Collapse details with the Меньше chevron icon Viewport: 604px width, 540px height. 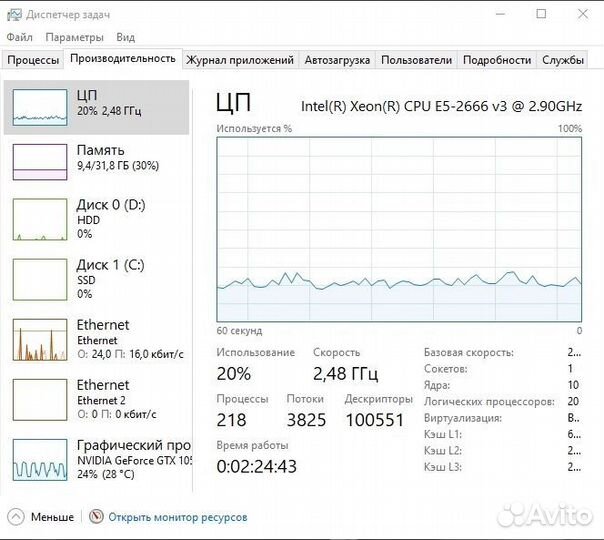(x=16, y=517)
